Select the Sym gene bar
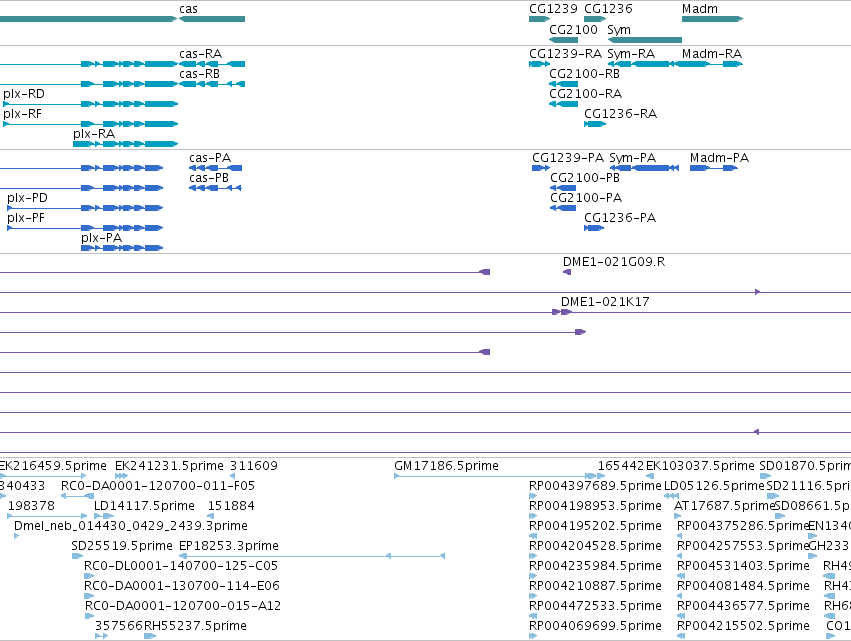Viewport: 851px width, 641px height. pyautogui.click(x=644, y=40)
